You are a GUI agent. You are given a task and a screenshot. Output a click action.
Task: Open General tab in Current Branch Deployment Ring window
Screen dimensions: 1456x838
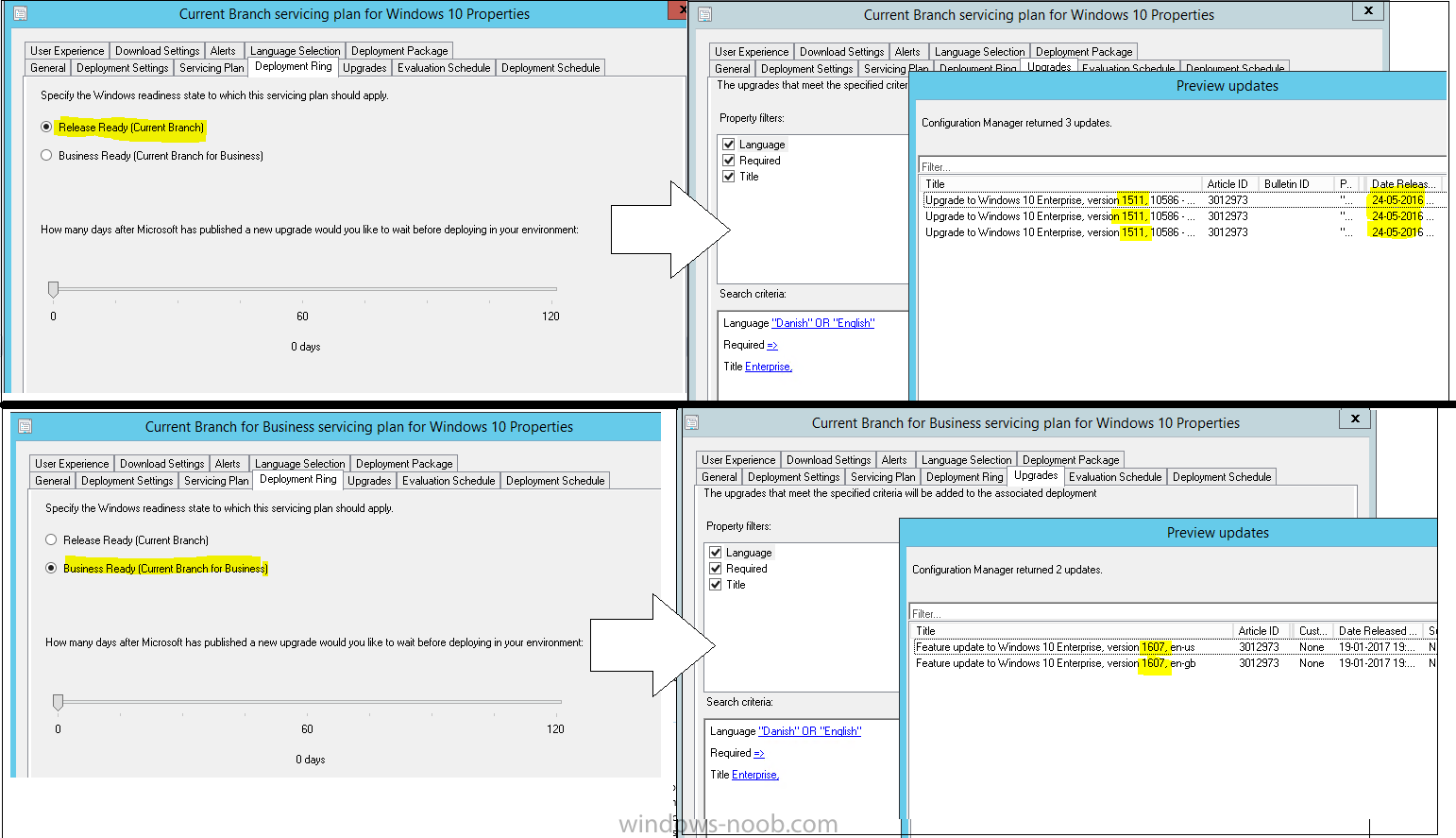48,68
